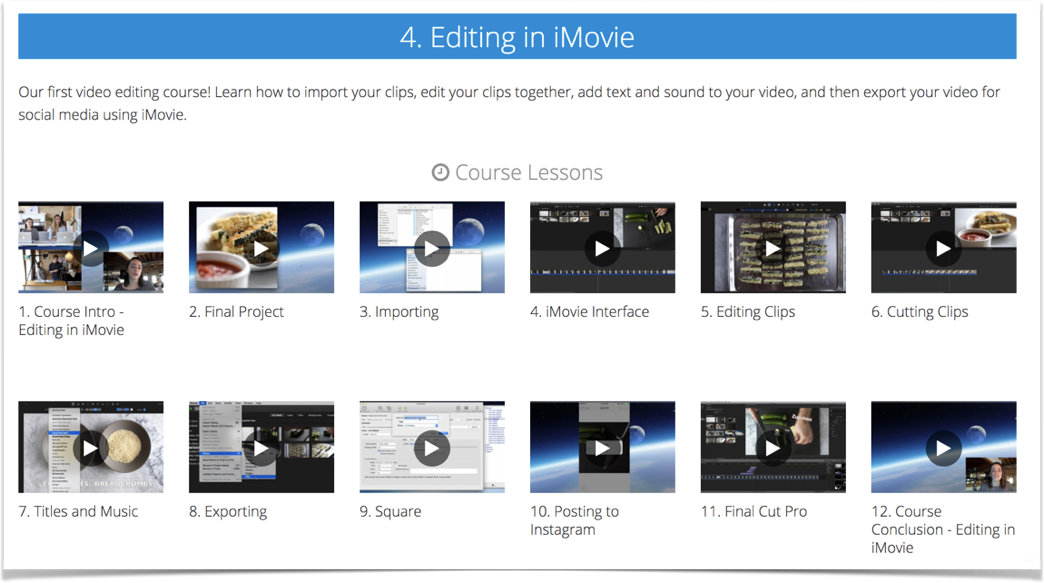Play the Editing Clips lesson video
Image resolution: width=1044 pixels, height=583 pixels.
click(772, 248)
